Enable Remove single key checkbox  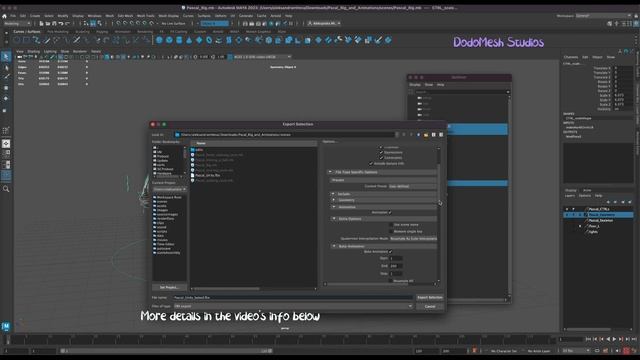[x=391, y=231]
